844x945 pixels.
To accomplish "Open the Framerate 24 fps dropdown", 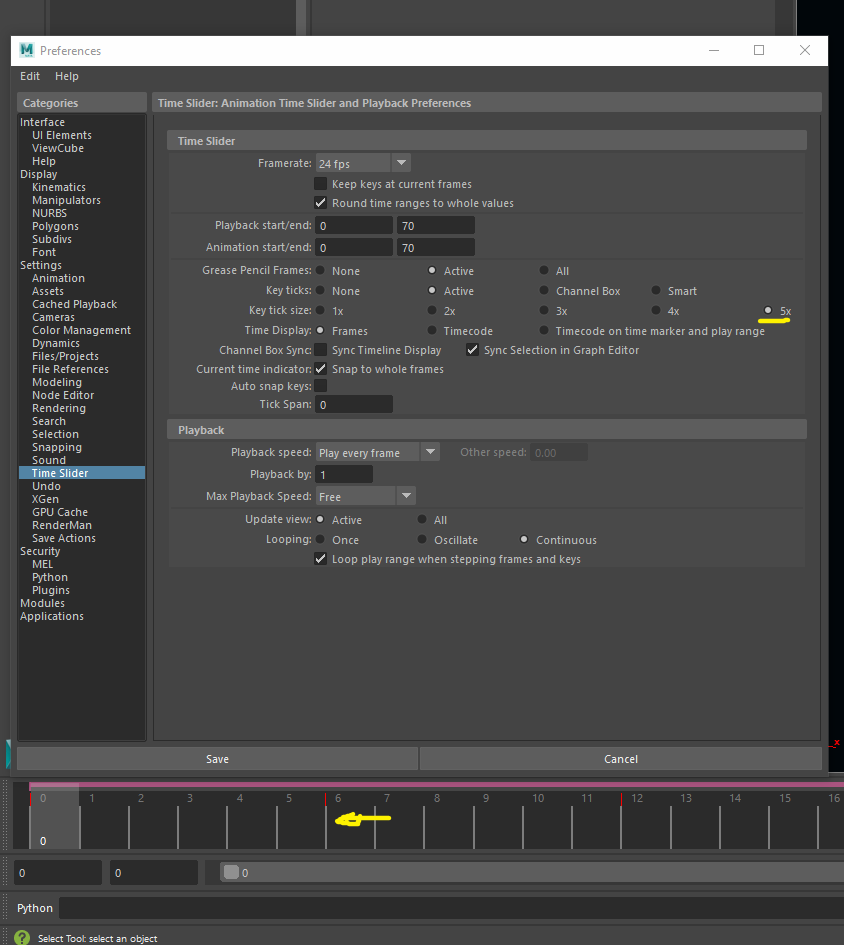I will (x=364, y=163).
